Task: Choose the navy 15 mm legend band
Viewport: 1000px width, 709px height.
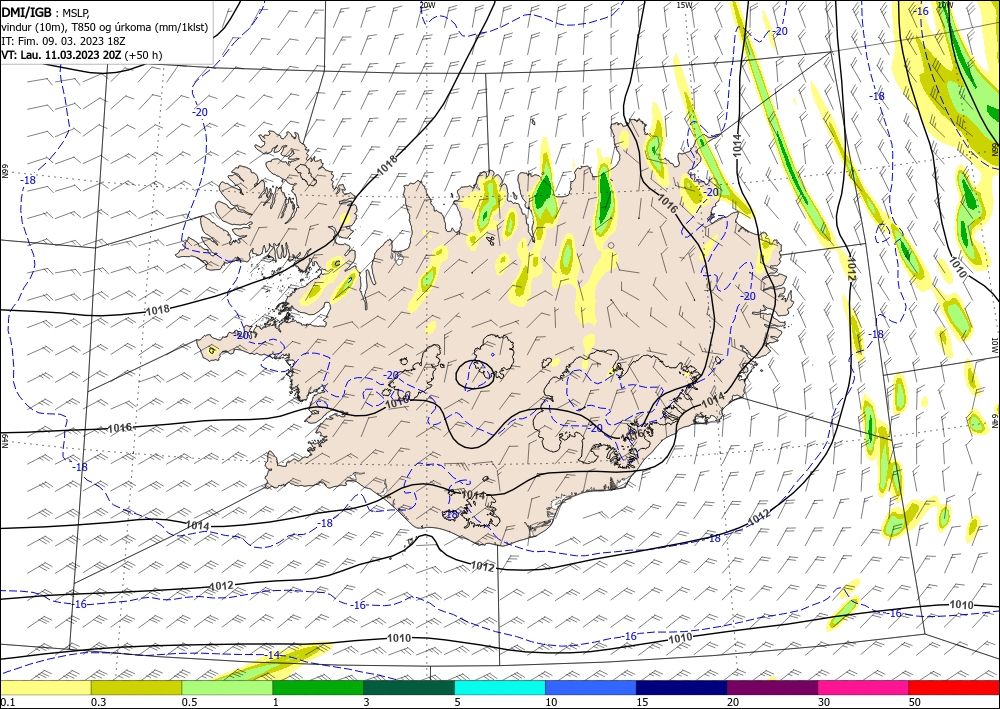Action: pos(682,687)
